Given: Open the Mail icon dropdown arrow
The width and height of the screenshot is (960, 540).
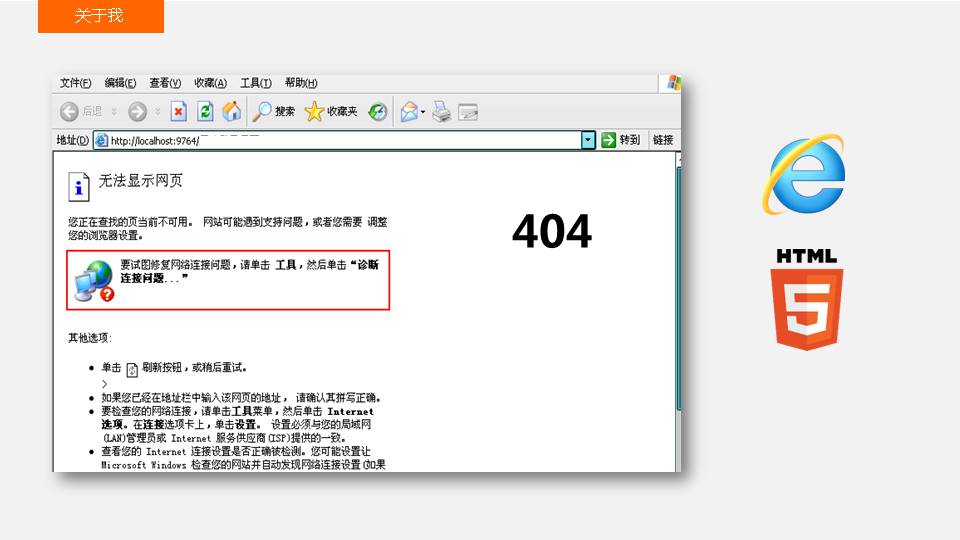Looking at the screenshot, I should [423, 112].
